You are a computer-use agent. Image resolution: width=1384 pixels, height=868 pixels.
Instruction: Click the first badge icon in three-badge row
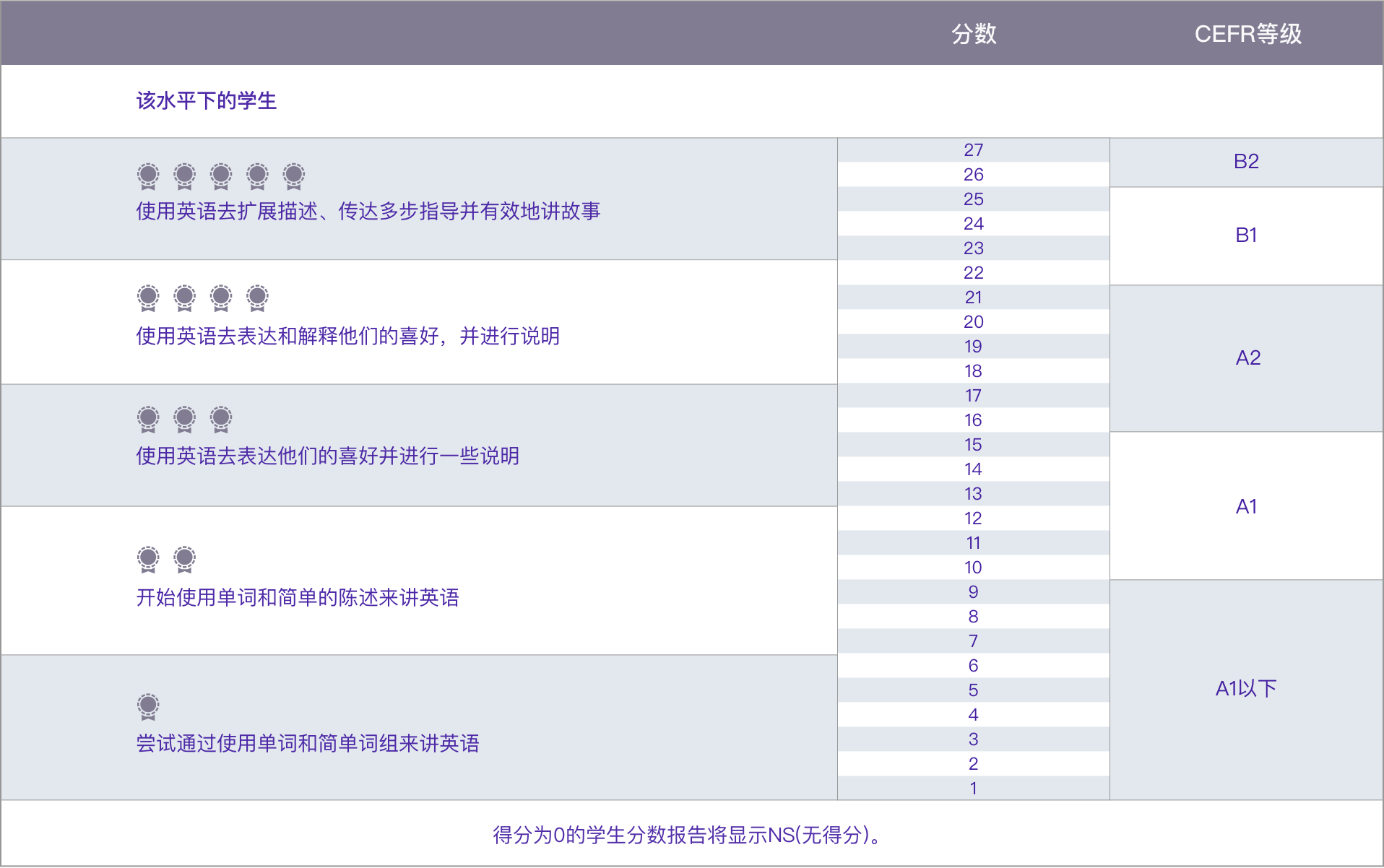tap(148, 419)
